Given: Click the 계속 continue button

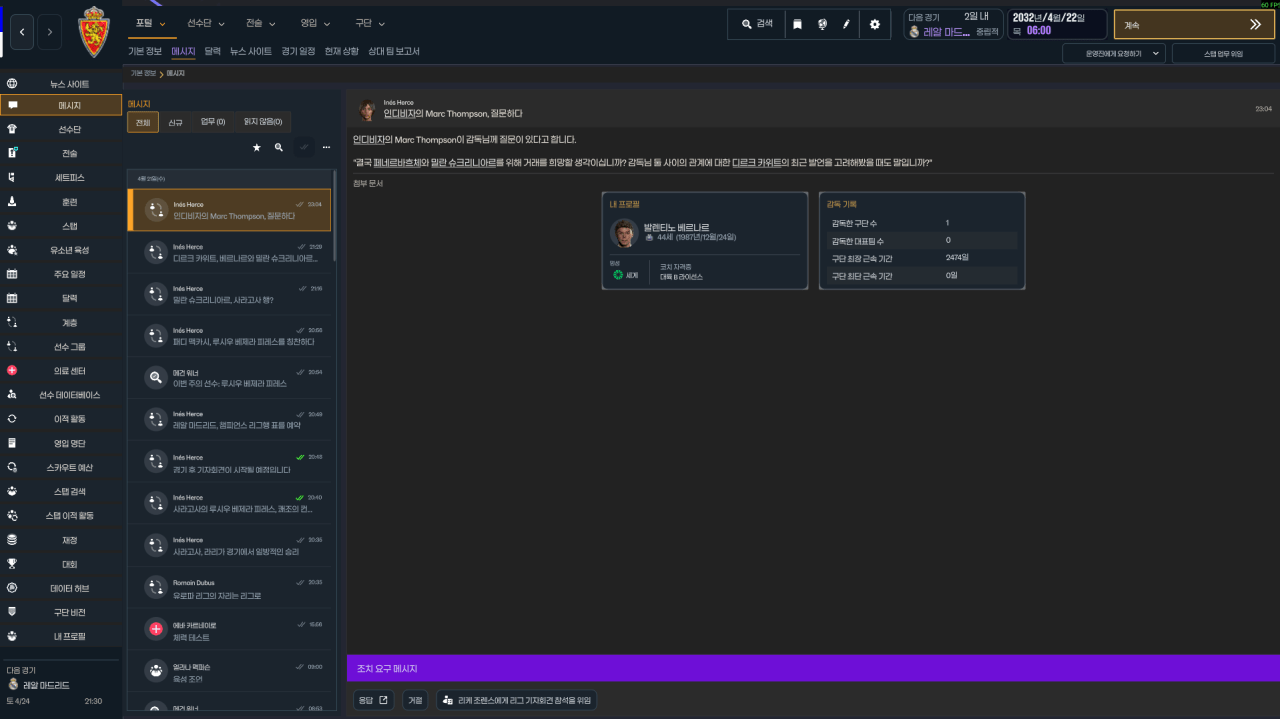Looking at the screenshot, I should tap(1194, 24).
